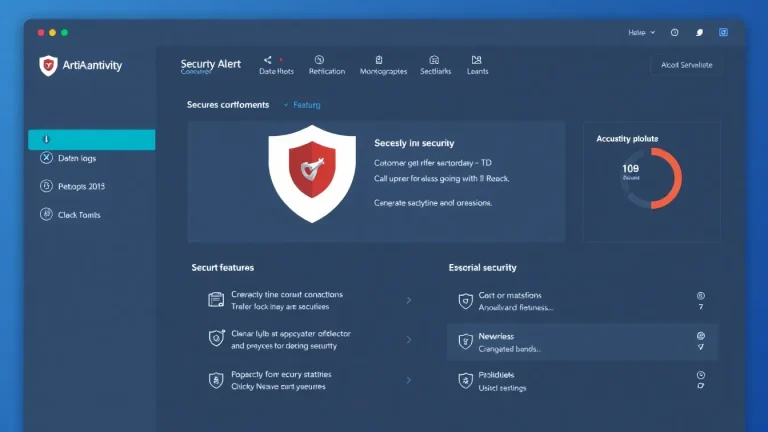
Task: Click the number 7 in Cort or matsfions row
Action: click(x=701, y=307)
